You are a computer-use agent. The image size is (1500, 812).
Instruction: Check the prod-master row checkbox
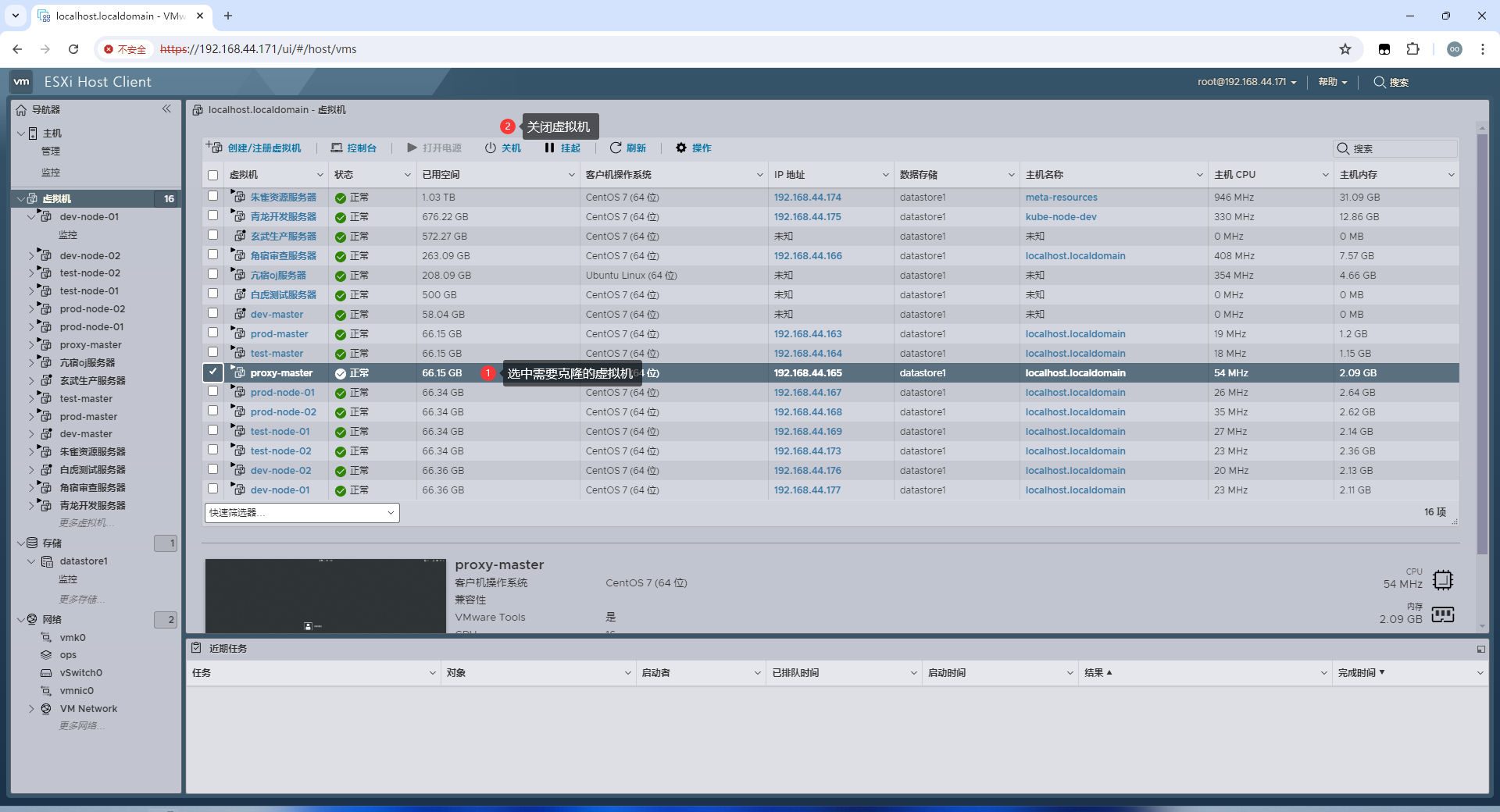tap(212, 333)
